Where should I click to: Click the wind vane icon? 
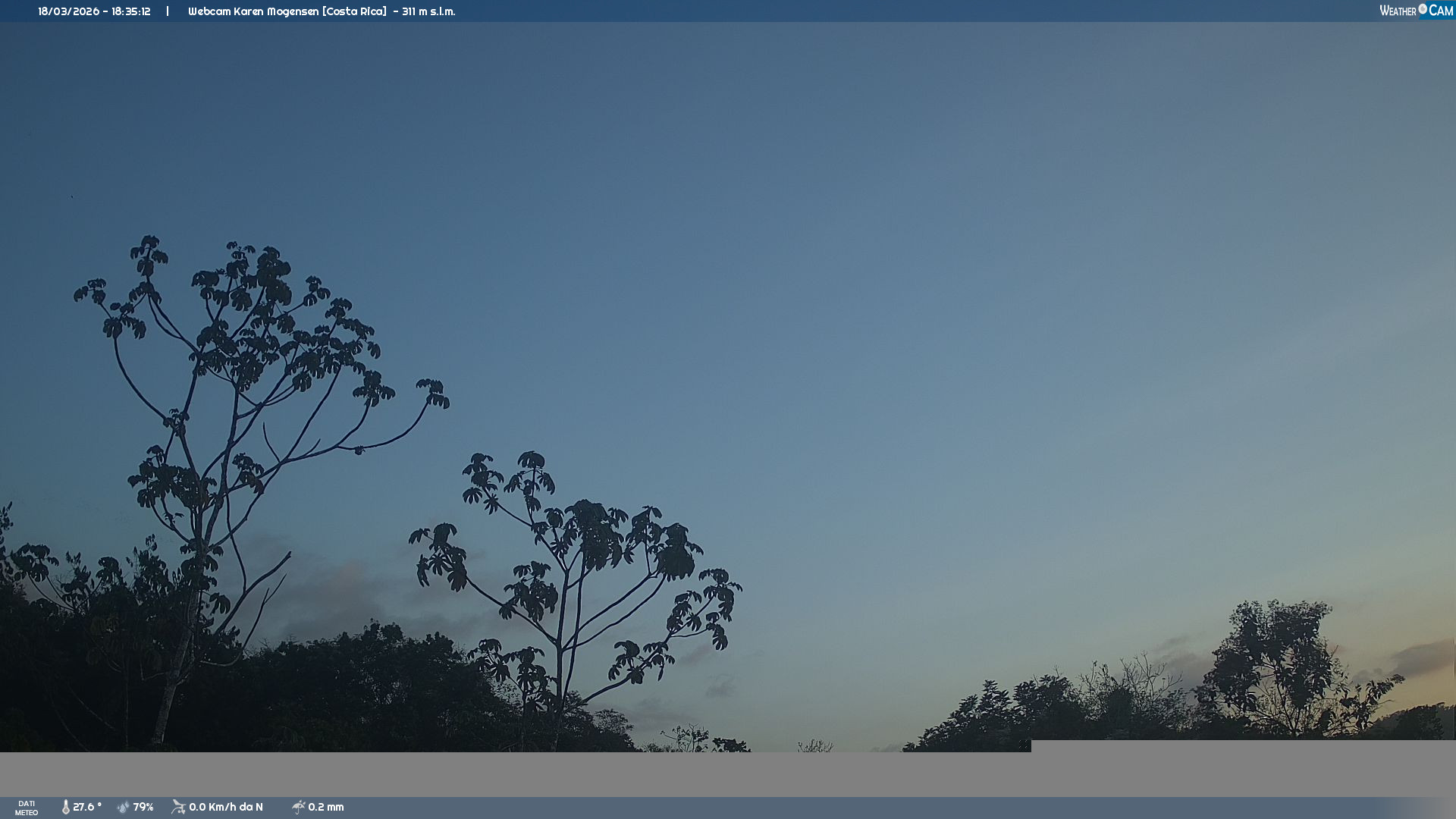coord(178,807)
